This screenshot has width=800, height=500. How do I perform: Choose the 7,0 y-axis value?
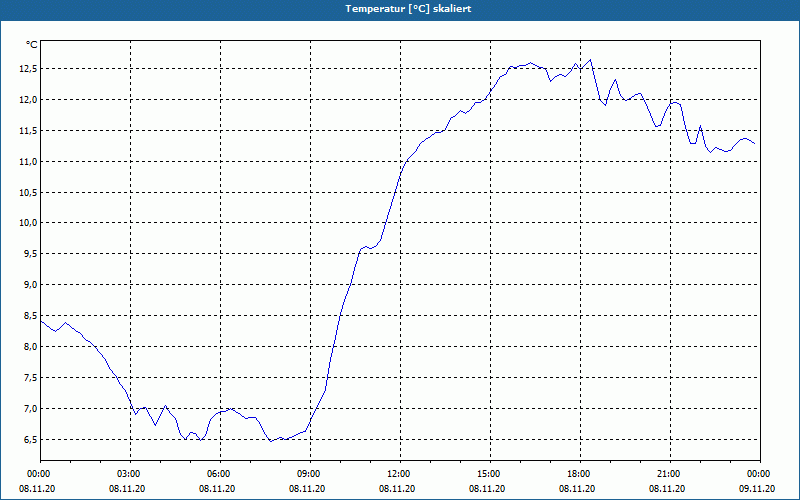click(31, 408)
